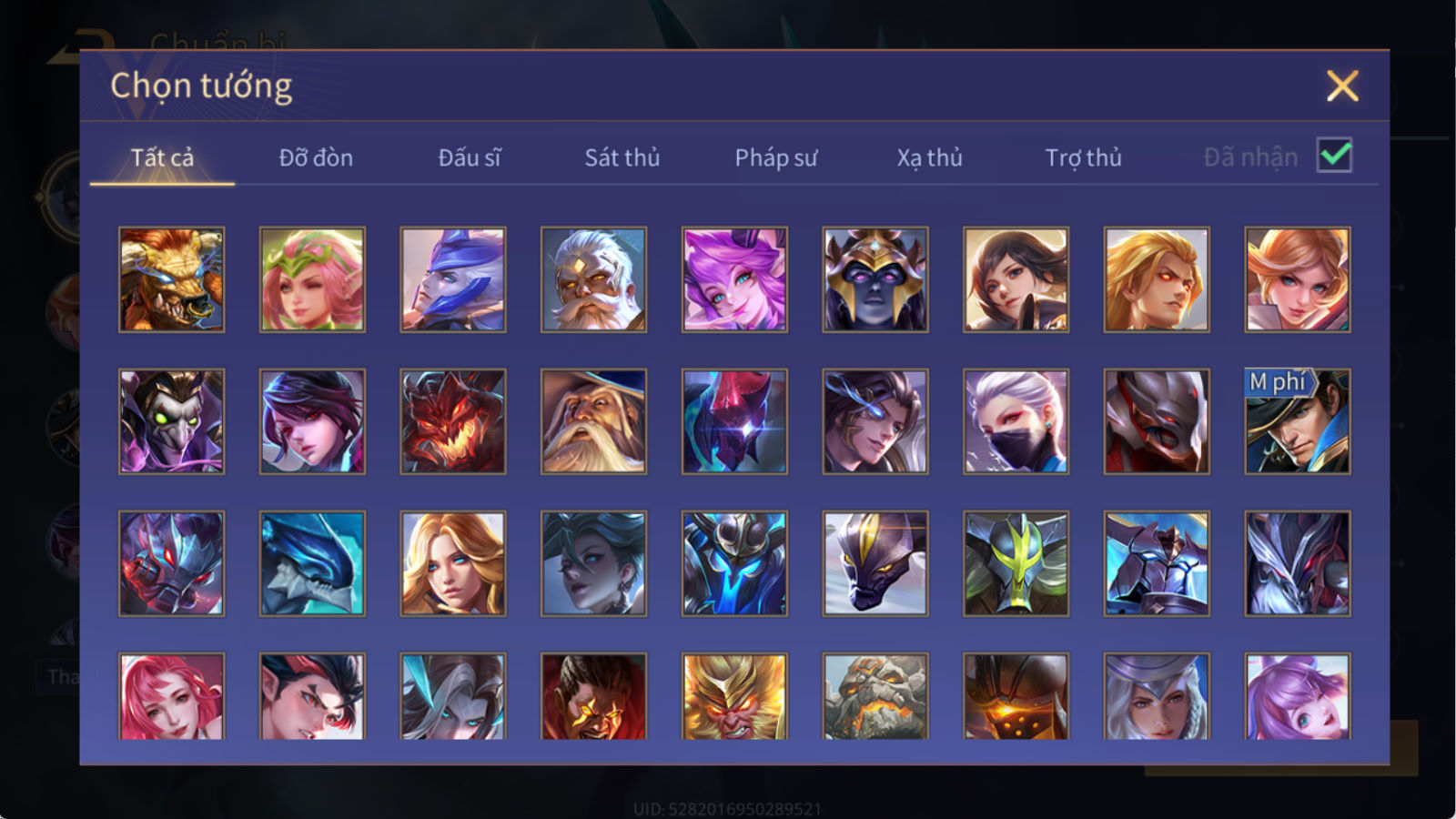Switch to the Pháp sư tab
Image resolution: width=1456 pixels, height=819 pixels.
(776, 157)
